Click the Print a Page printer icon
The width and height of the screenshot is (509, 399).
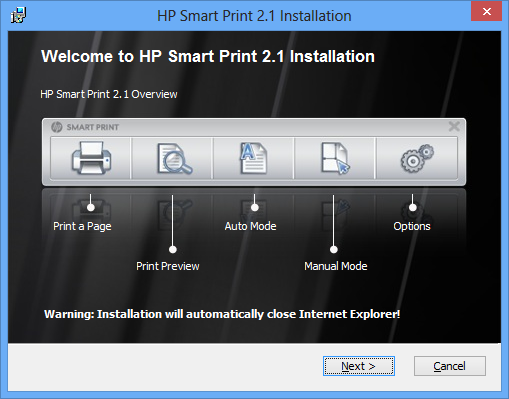click(x=91, y=158)
